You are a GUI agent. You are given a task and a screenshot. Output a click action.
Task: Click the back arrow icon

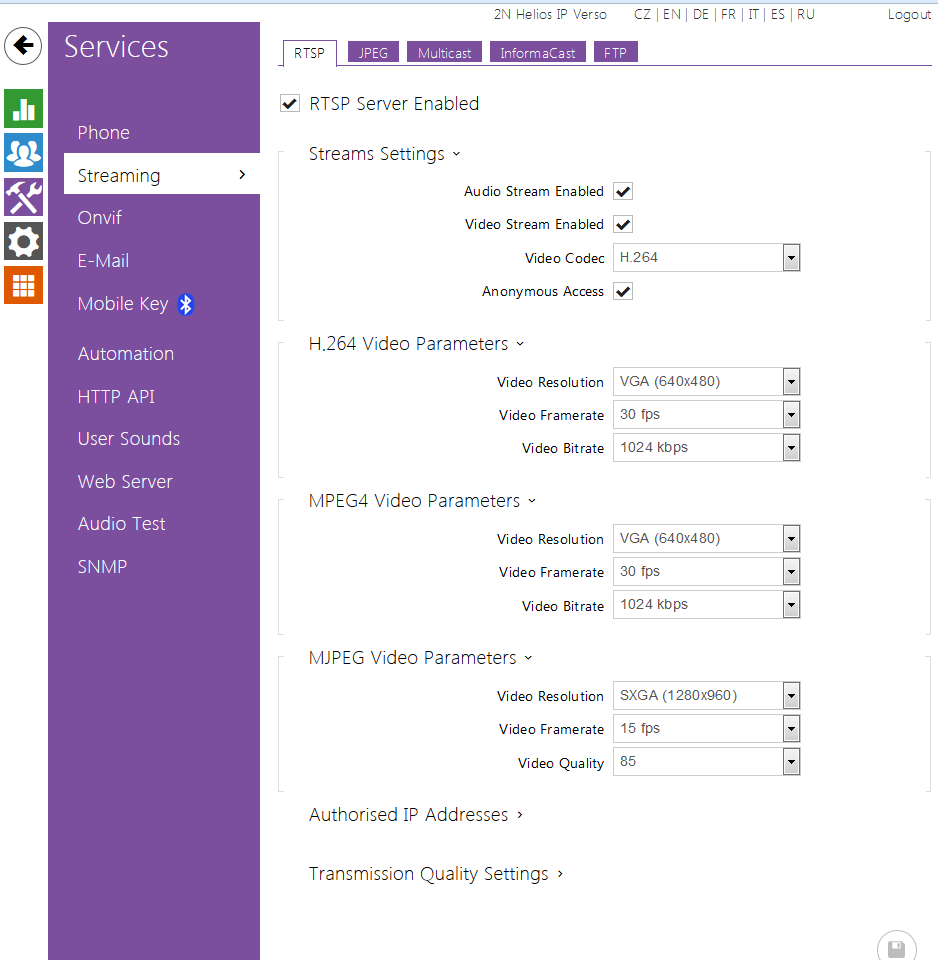pos(23,46)
